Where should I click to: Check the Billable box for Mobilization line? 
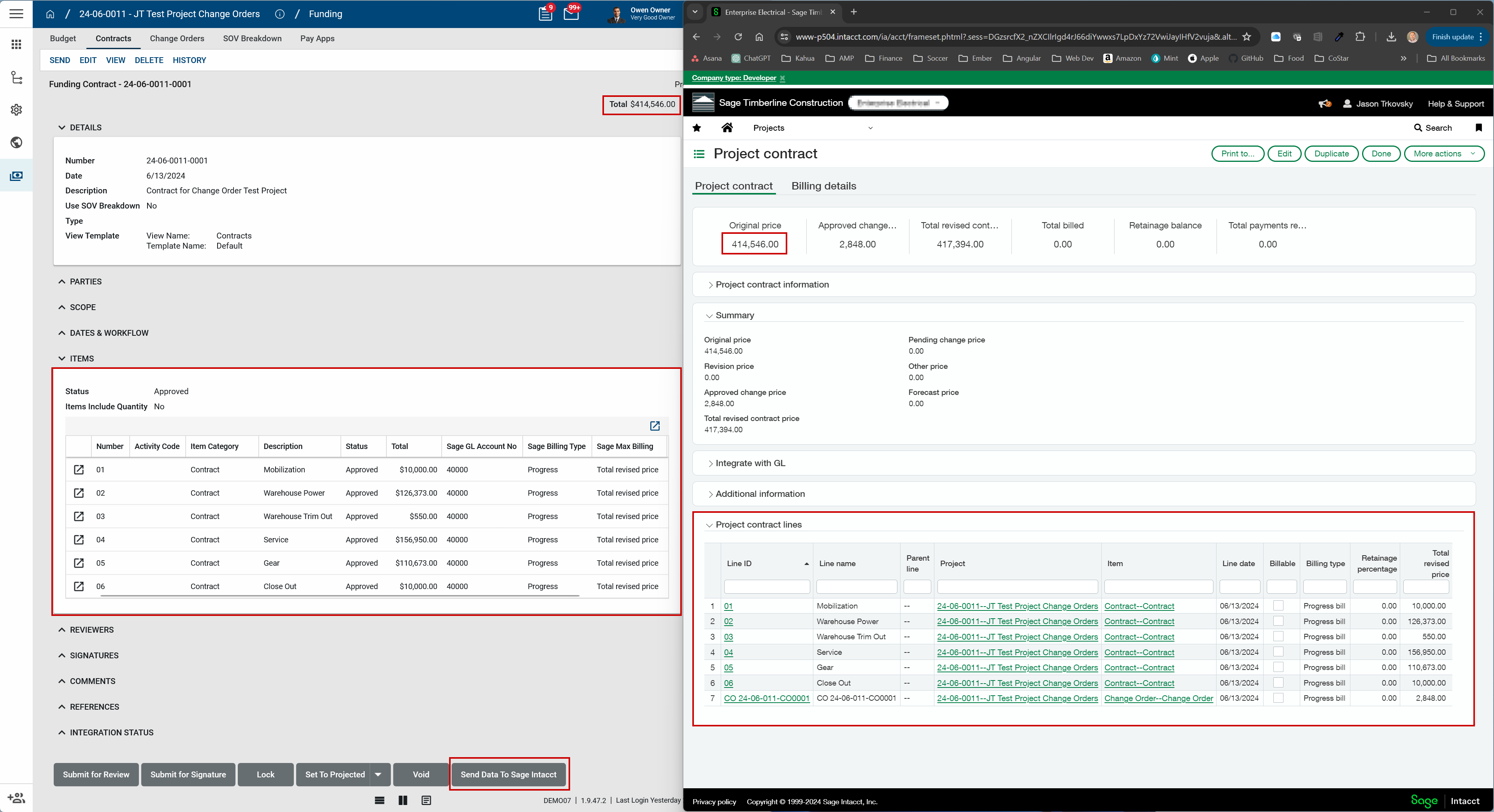pyautogui.click(x=1278, y=605)
